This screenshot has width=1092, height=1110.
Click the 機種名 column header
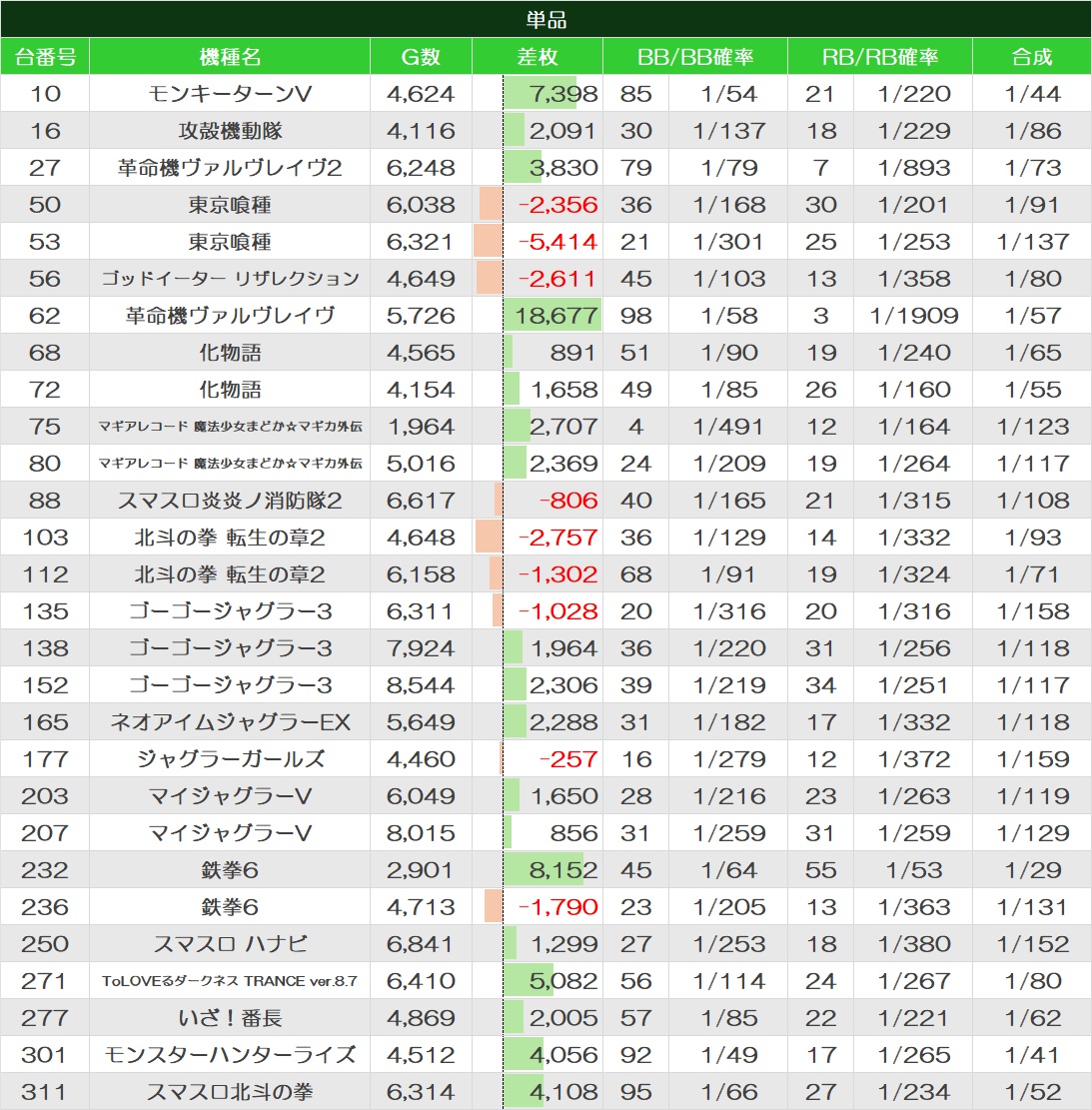[230, 57]
